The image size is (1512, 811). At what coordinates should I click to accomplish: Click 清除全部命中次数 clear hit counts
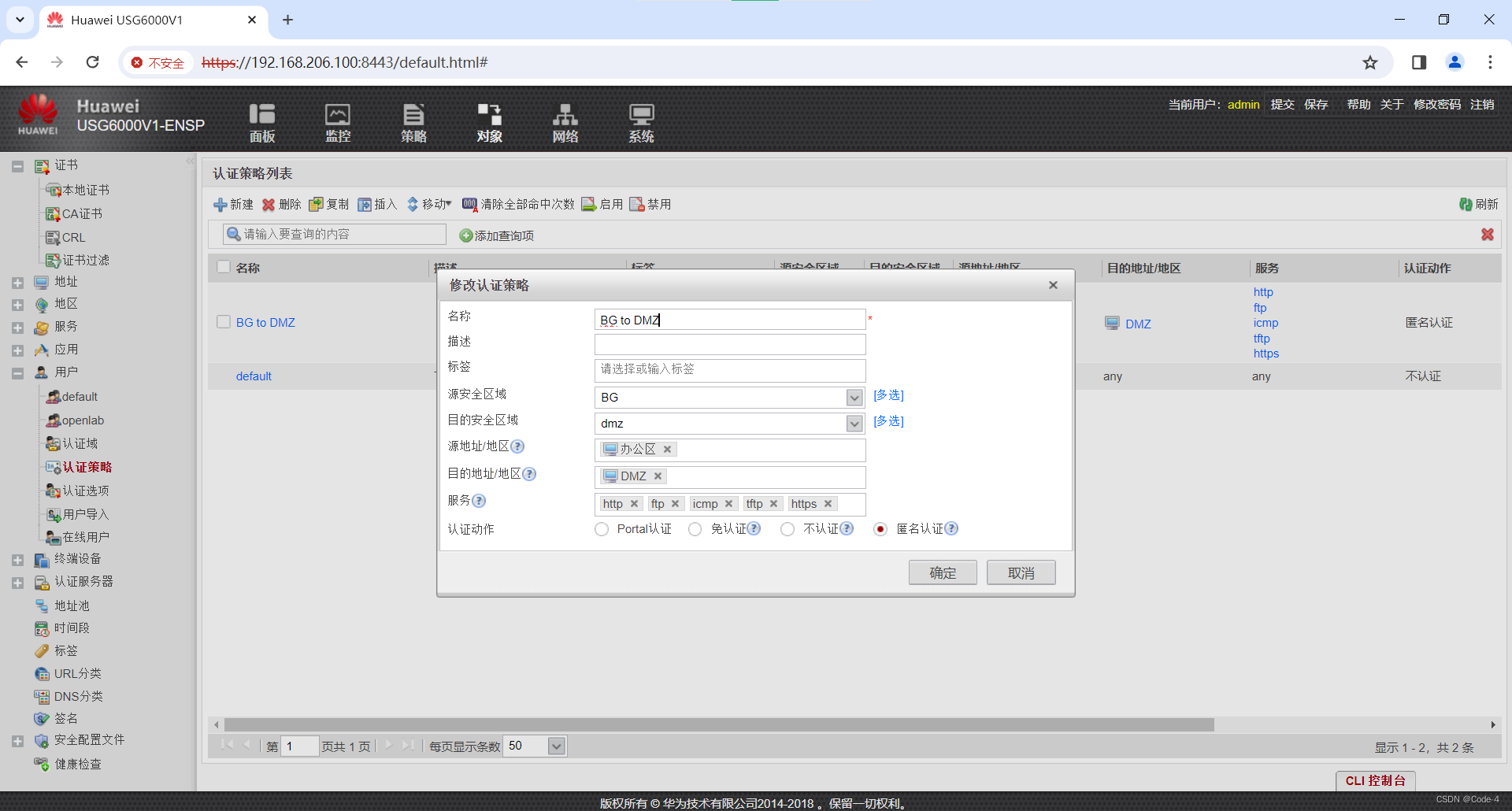click(x=518, y=204)
